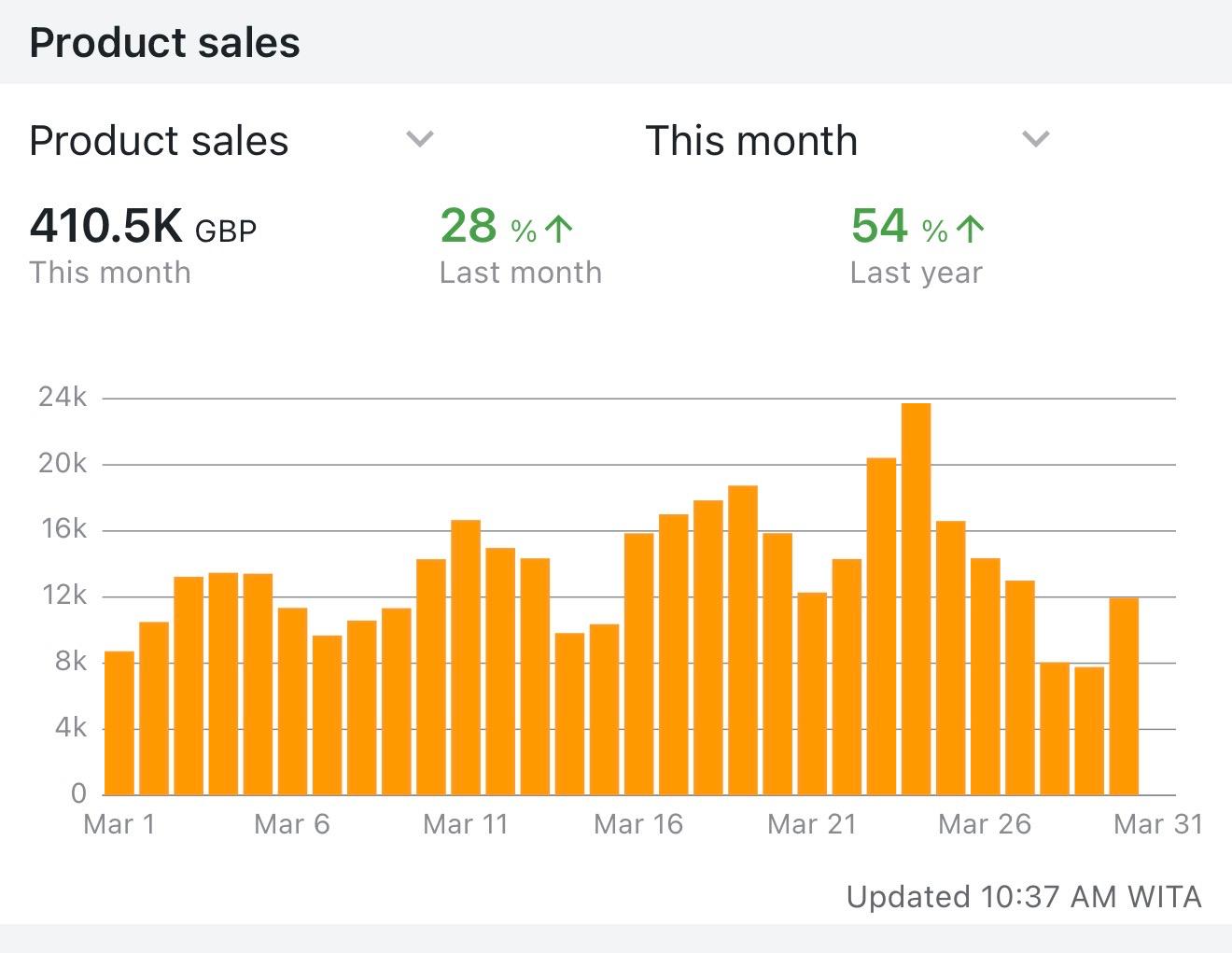Click the Mar 26 axis label
Viewport: 1232px width, 953px height.
click(985, 824)
